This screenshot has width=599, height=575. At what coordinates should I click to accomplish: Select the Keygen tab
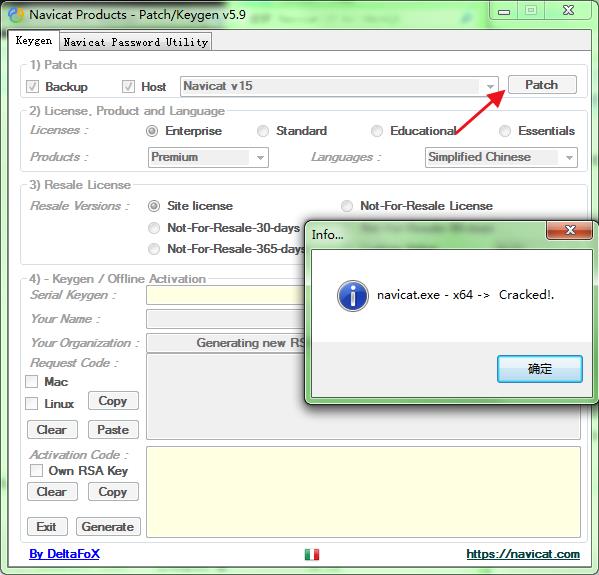coord(34,40)
